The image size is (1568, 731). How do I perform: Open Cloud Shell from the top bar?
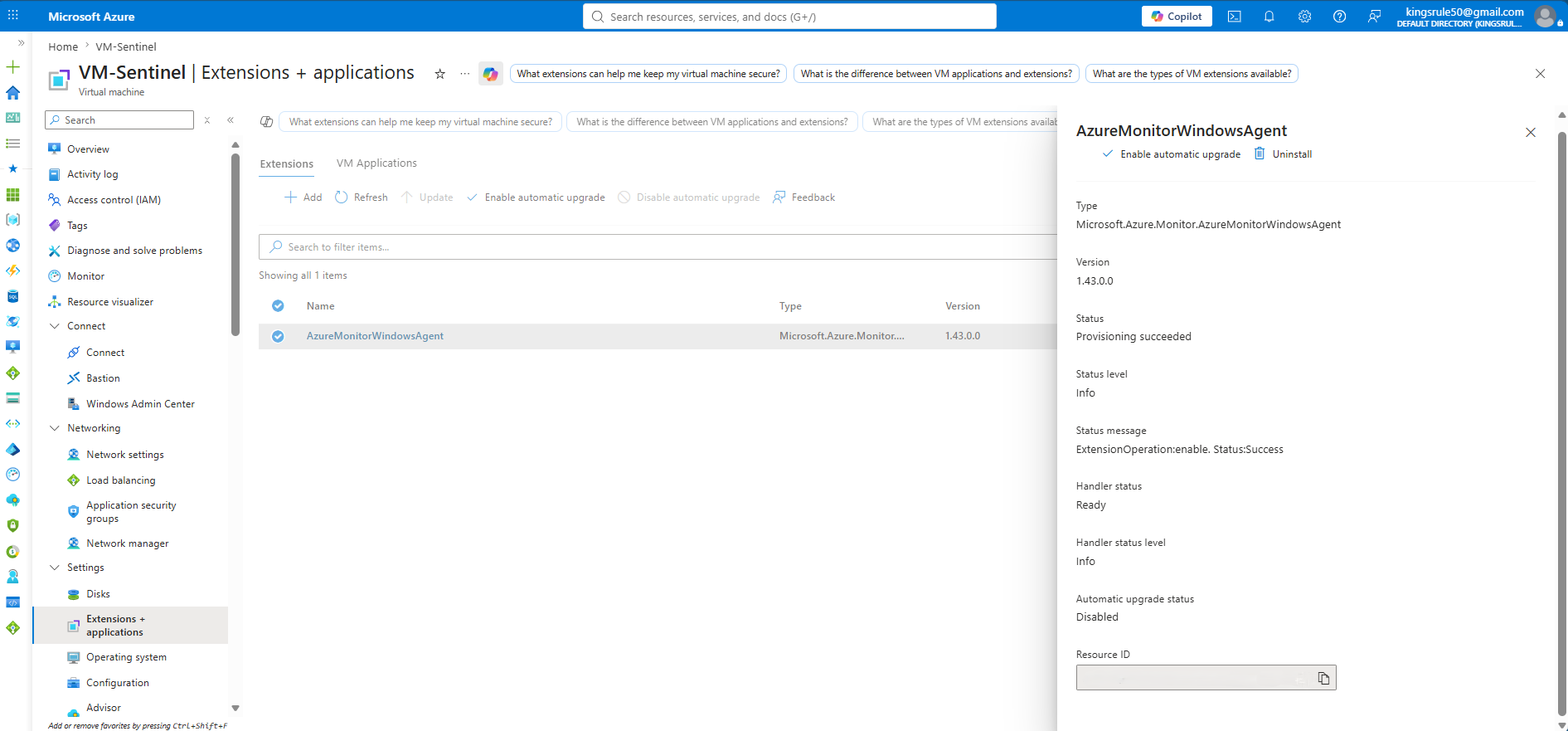coord(1235,17)
